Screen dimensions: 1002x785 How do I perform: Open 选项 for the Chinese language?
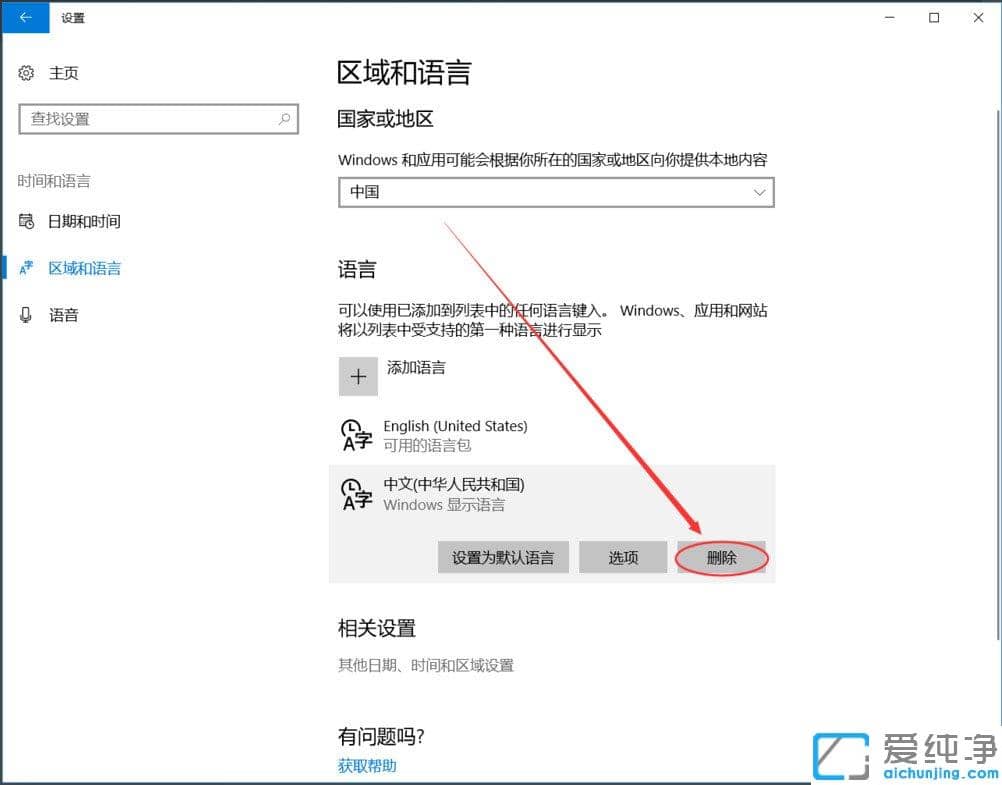tap(623, 557)
